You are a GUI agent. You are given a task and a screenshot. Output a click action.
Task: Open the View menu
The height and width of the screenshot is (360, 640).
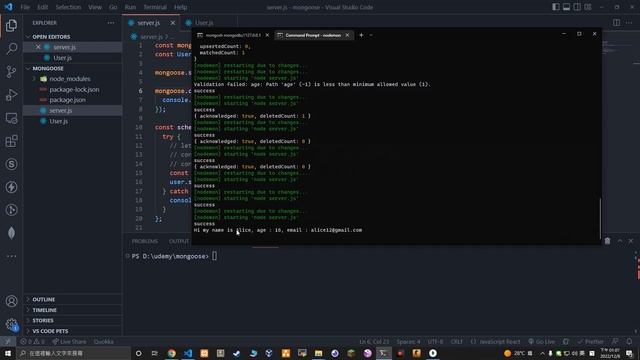(x=95, y=7)
